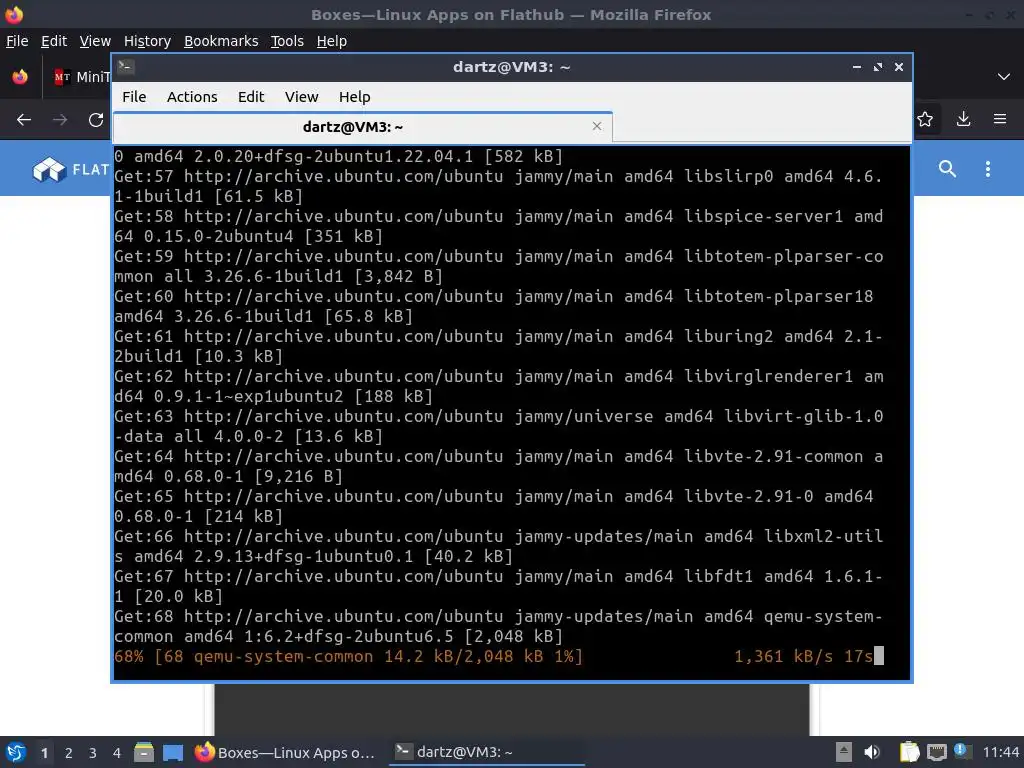Image resolution: width=1024 pixels, height=768 pixels.
Task: Close the dartz@VM3 terminal tab
Action: [x=596, y=126]
